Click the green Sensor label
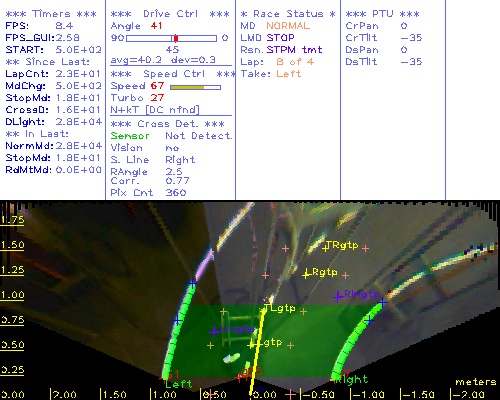500x400 pixels. [130, 136]
